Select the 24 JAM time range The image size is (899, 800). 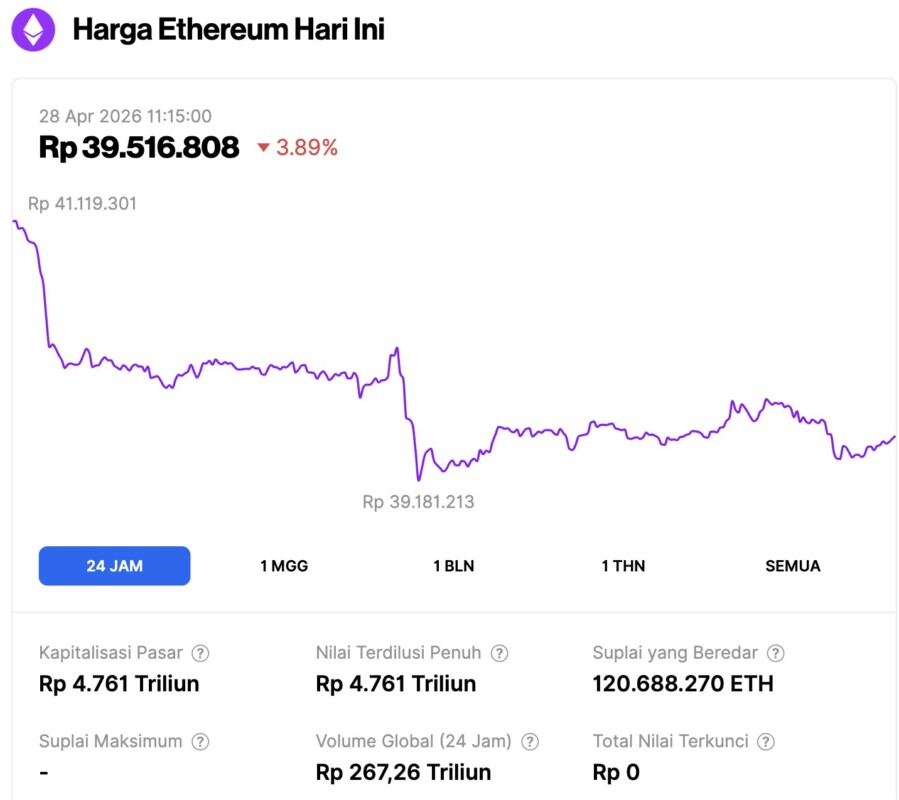click(x=114, y=566)
